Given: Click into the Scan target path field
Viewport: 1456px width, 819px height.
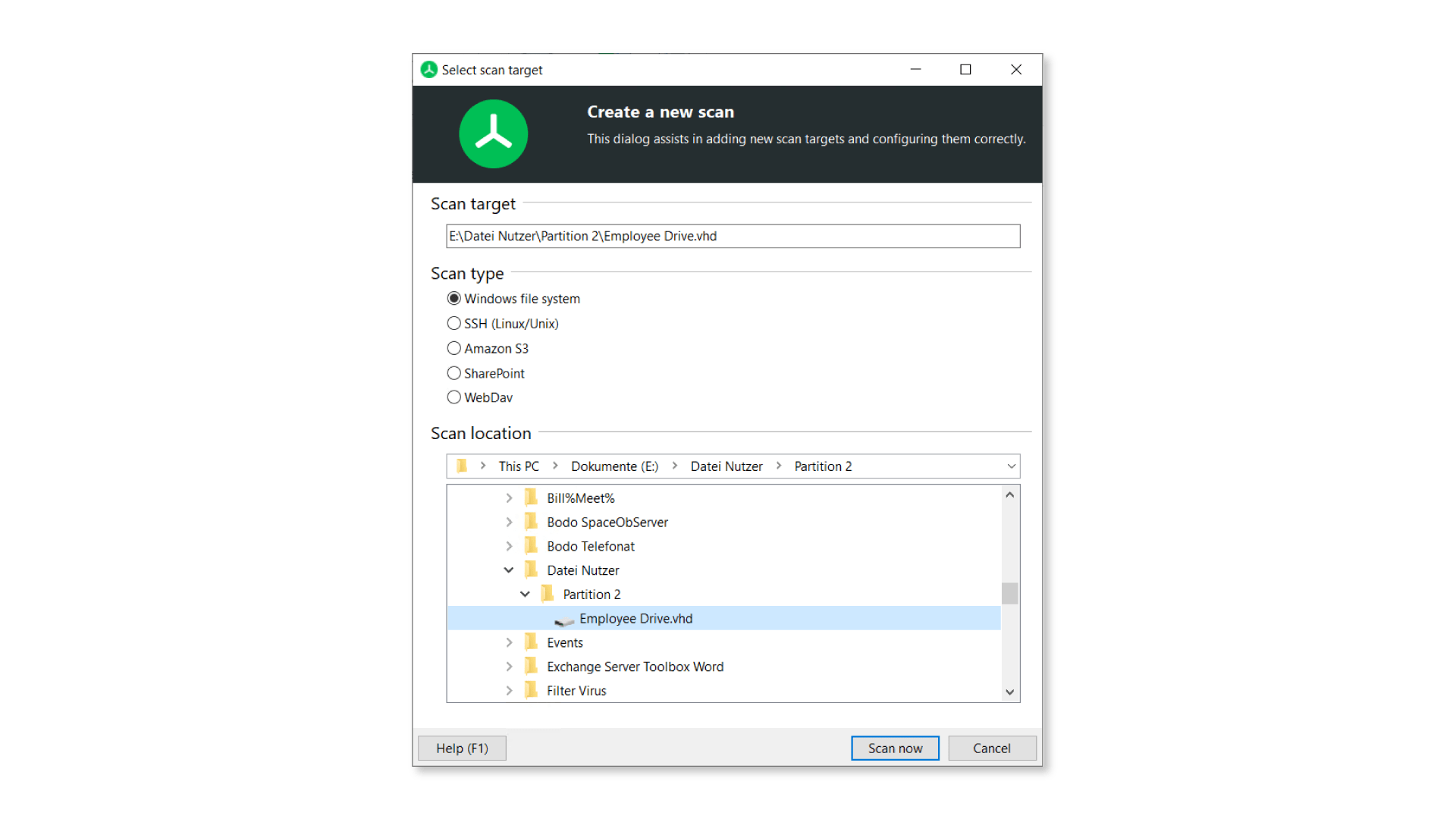Looking at the screenshot, I should [x=733, y=236].
